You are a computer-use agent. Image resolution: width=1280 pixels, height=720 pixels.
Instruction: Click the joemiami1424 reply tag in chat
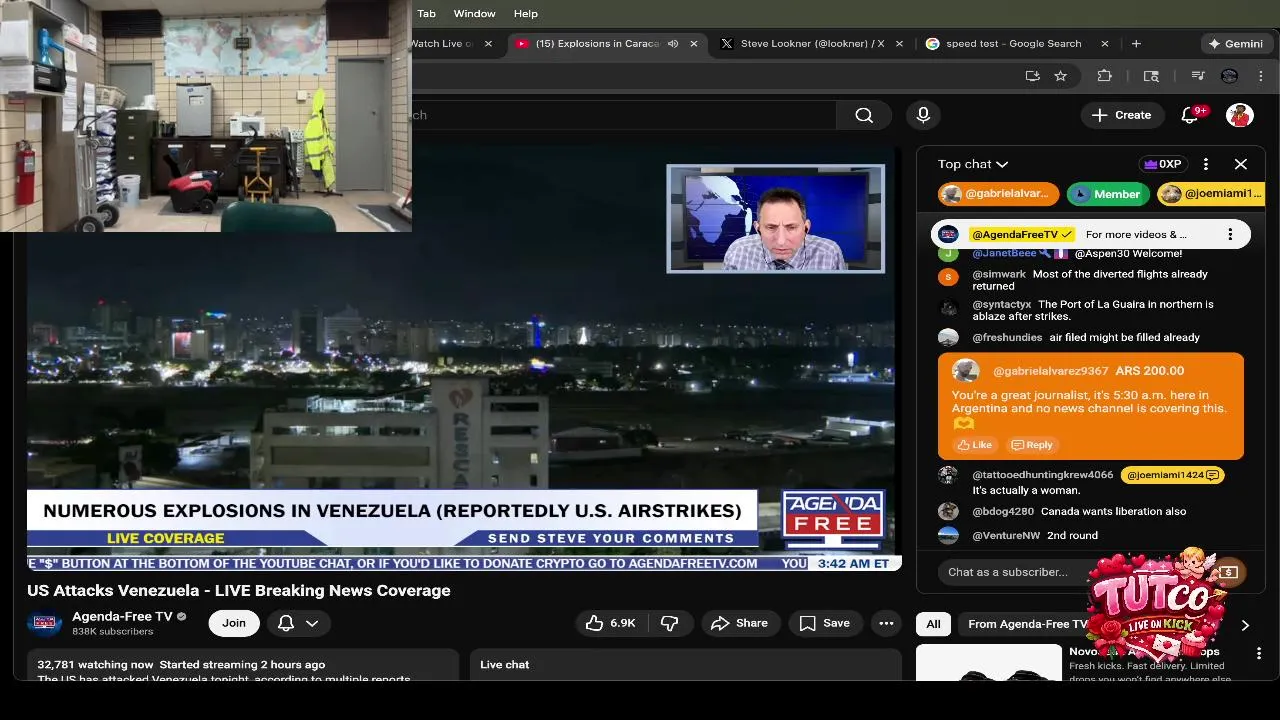pos(1173,475)
